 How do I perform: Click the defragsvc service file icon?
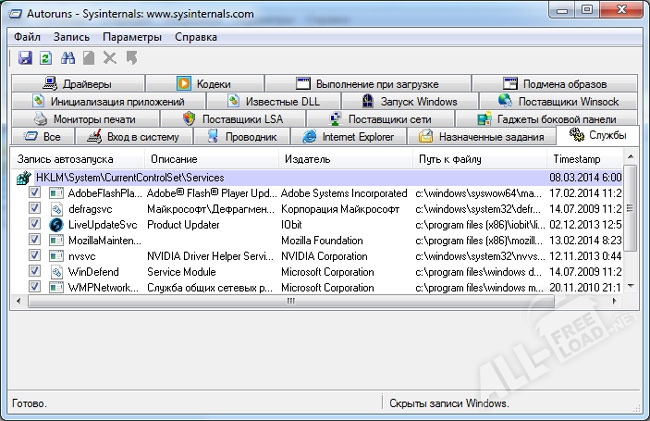[56, 209]
